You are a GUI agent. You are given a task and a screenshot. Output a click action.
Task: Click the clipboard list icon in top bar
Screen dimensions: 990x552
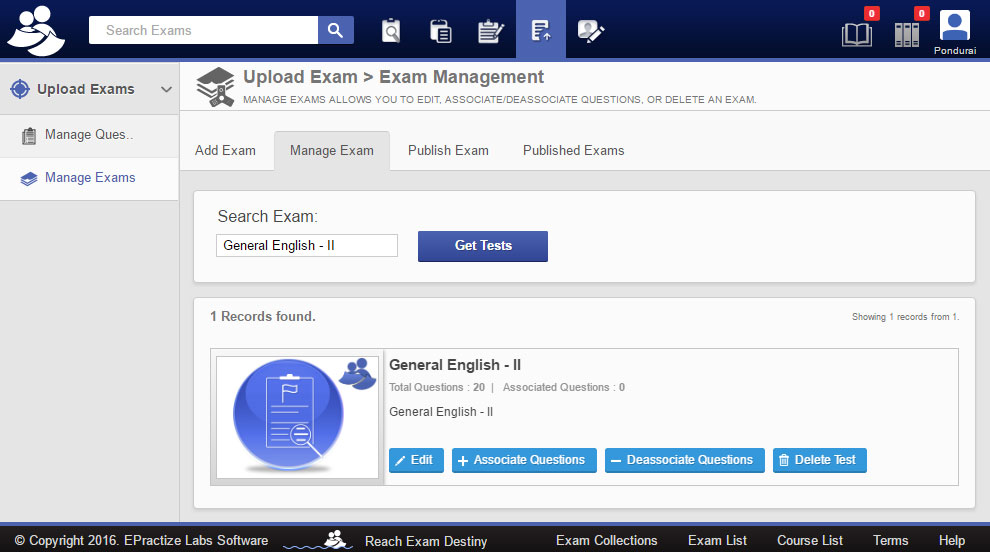440,31
